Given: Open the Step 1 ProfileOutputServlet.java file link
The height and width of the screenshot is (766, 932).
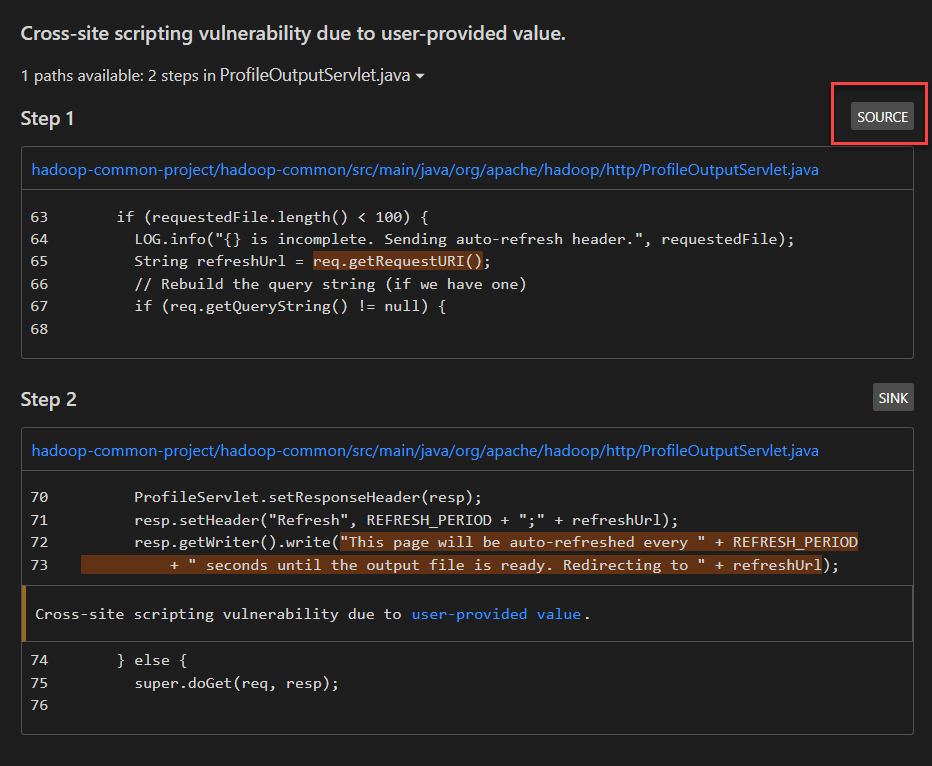Looking at the screenshot, I should (x=424, y=169).
